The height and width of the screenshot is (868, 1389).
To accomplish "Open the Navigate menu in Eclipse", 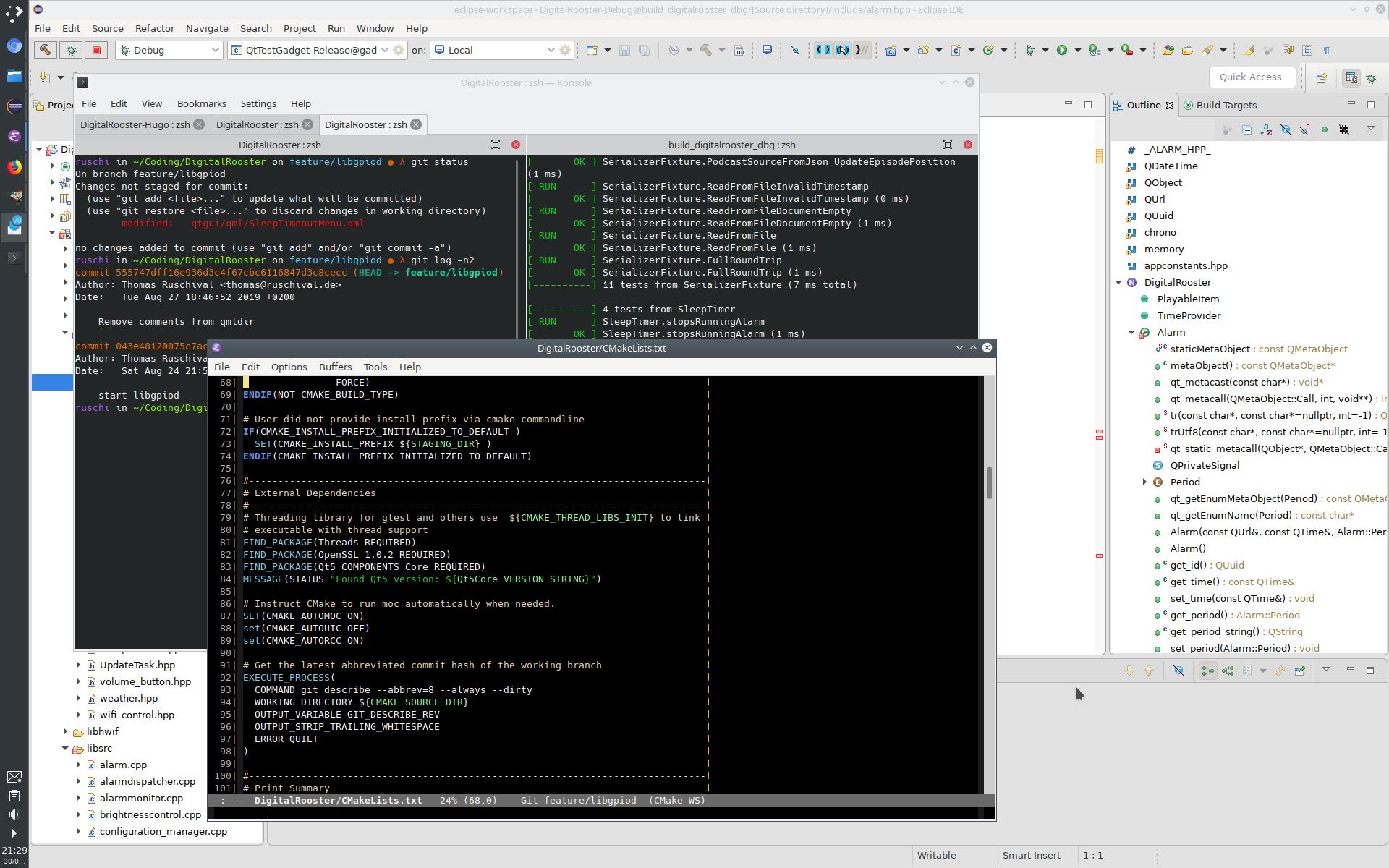I will (x=207, y=28).
